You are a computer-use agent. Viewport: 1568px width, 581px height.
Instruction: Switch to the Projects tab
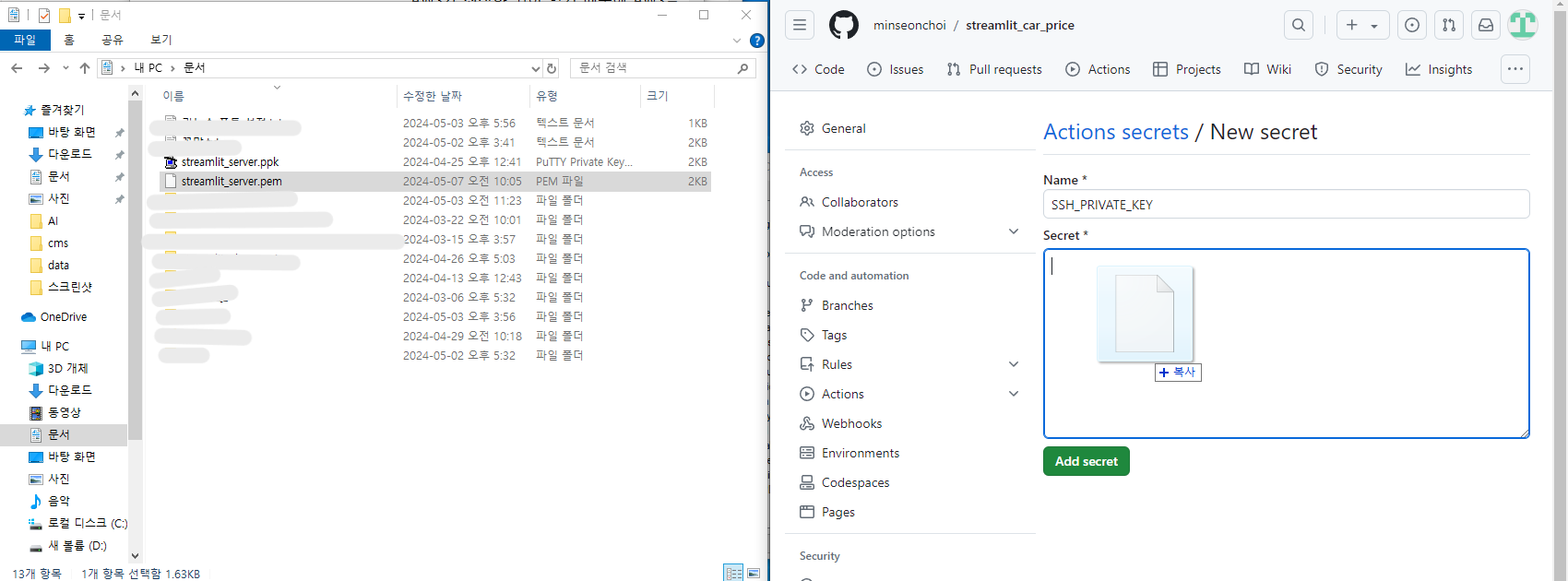coord(1187,69)
